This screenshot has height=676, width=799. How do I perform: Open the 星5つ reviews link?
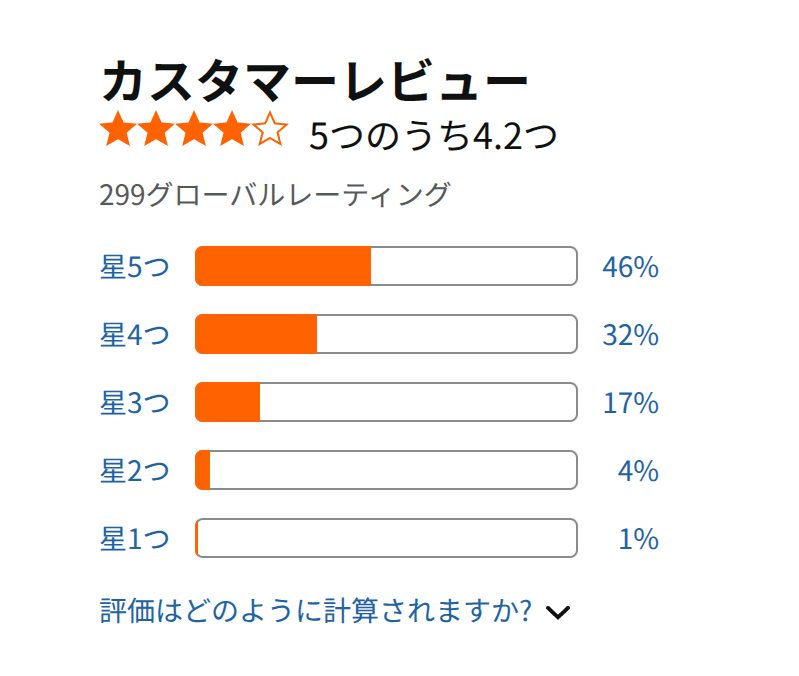(135, 266)
